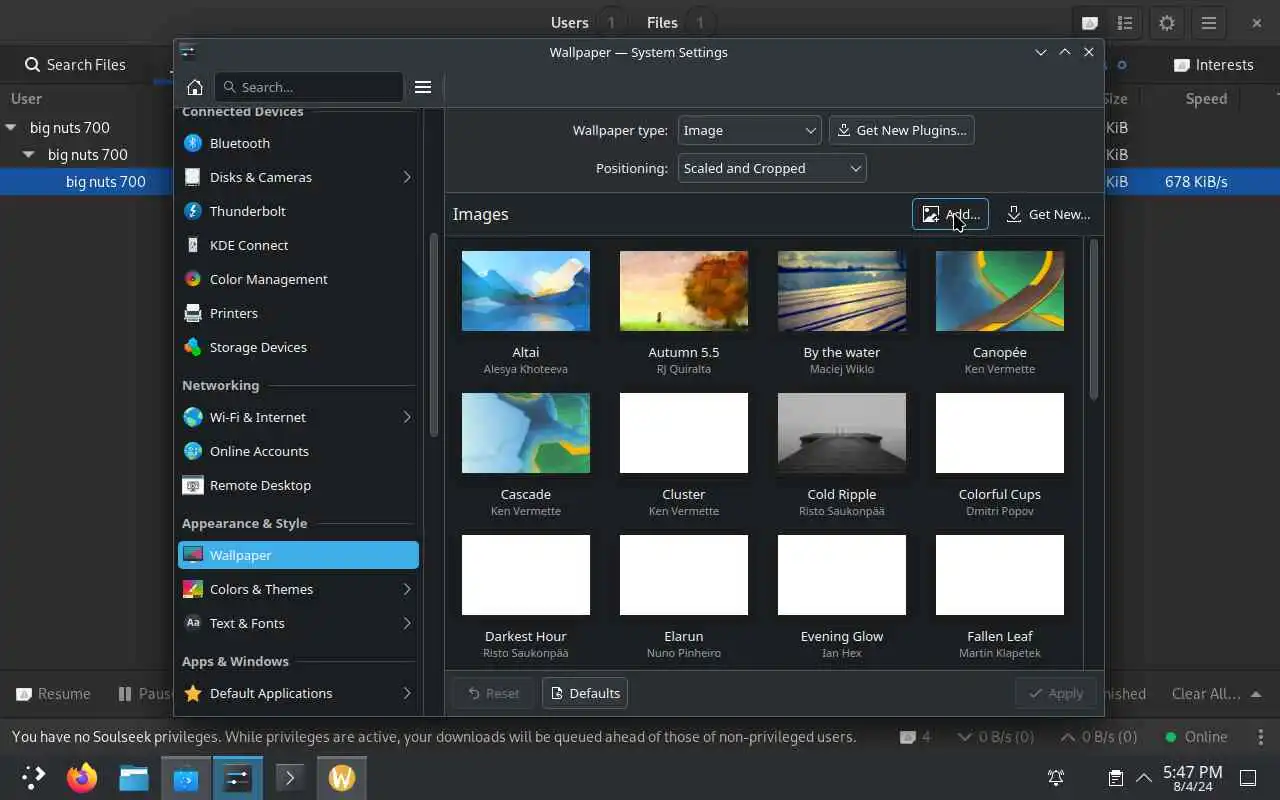Open Remote Desktop settings
Image resolution: width=1280 pixels, height=800 pixels.
point(298,485)
